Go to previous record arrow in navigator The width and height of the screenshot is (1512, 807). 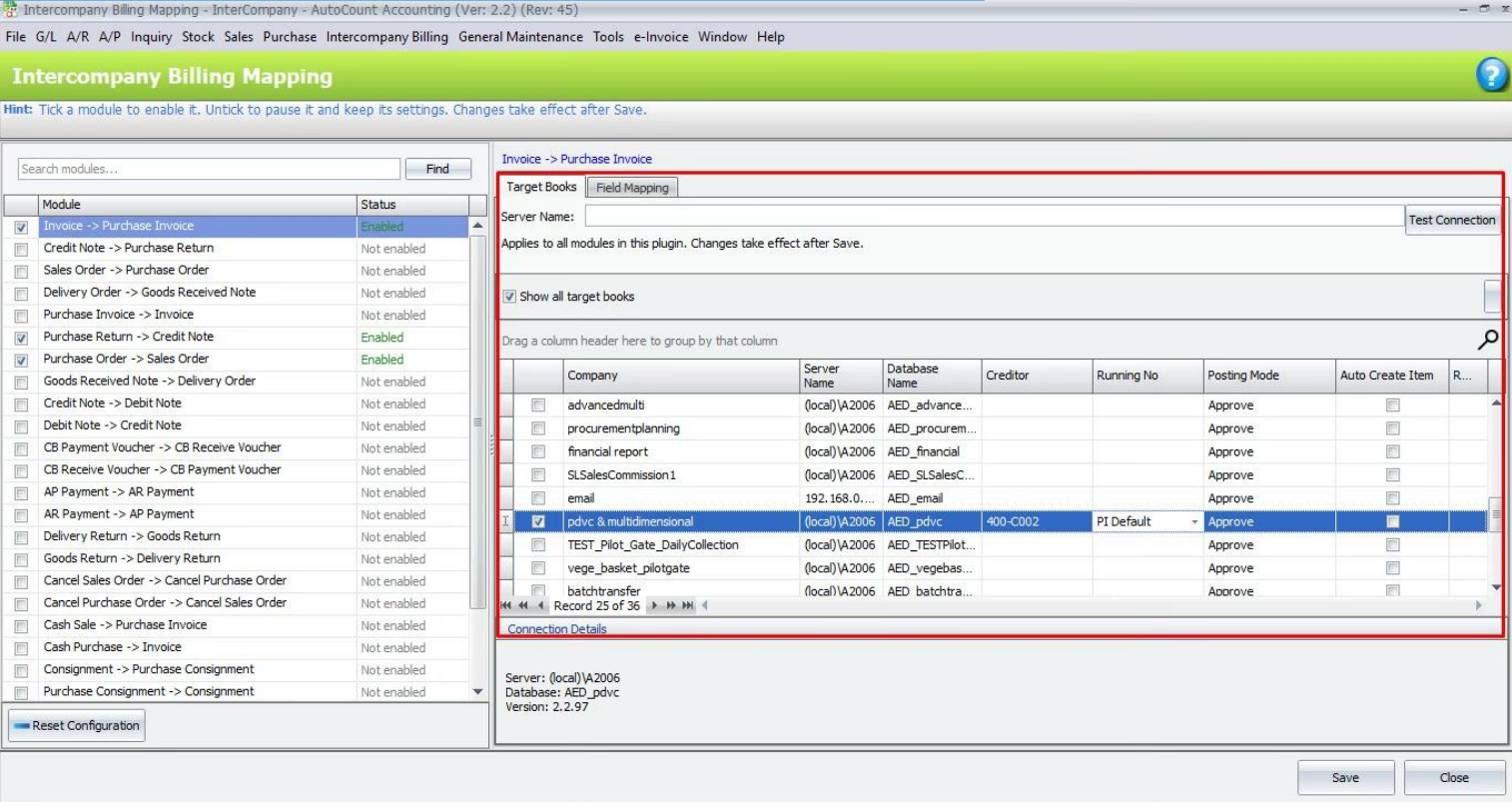[541, 605]
